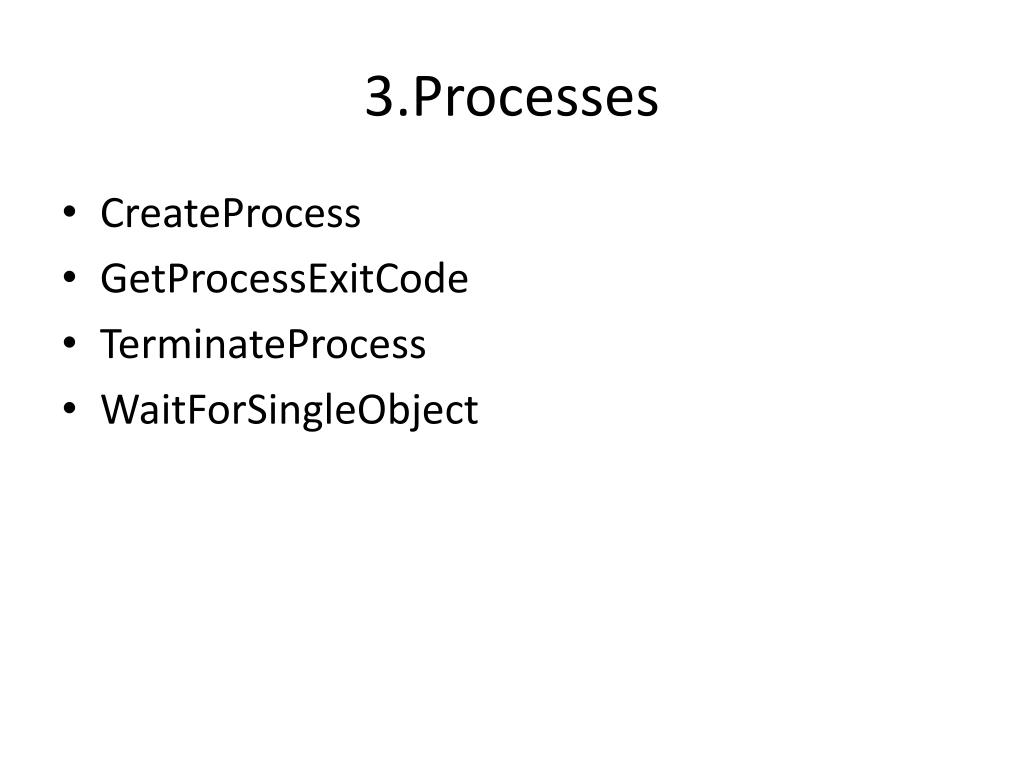The height and width of the screenshot is (768, 1024).
Task: Select the GetProcessExitCode bullet text
Action: click(x=284, y=278)
